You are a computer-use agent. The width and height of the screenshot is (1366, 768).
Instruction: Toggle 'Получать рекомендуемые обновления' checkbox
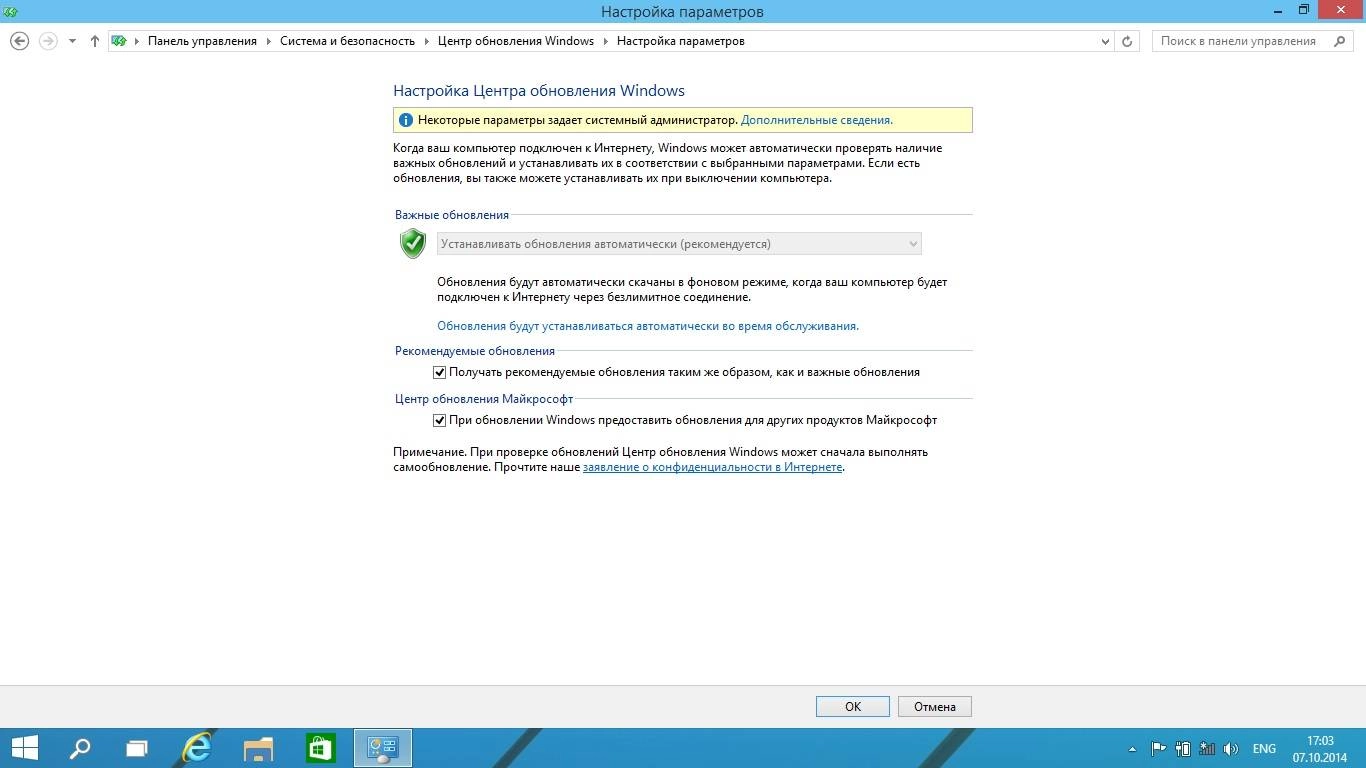[439, 372]
